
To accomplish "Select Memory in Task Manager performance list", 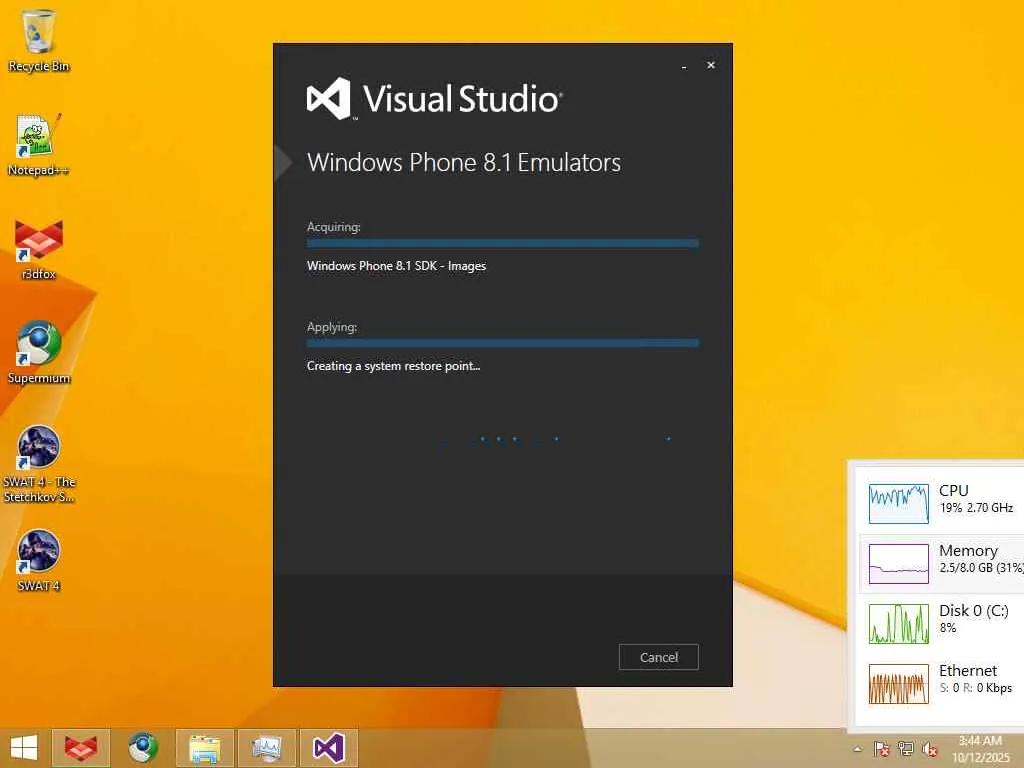I will [x=940, y=564].
